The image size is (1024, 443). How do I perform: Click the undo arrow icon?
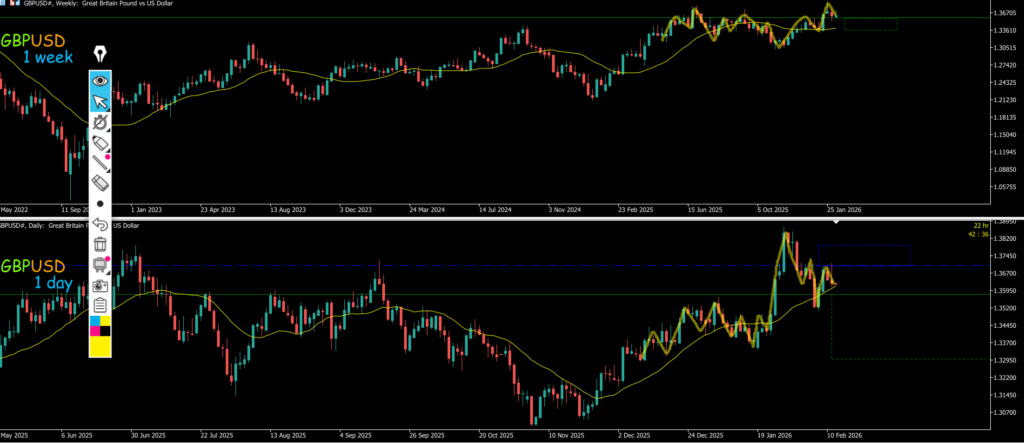pos(100,224)
